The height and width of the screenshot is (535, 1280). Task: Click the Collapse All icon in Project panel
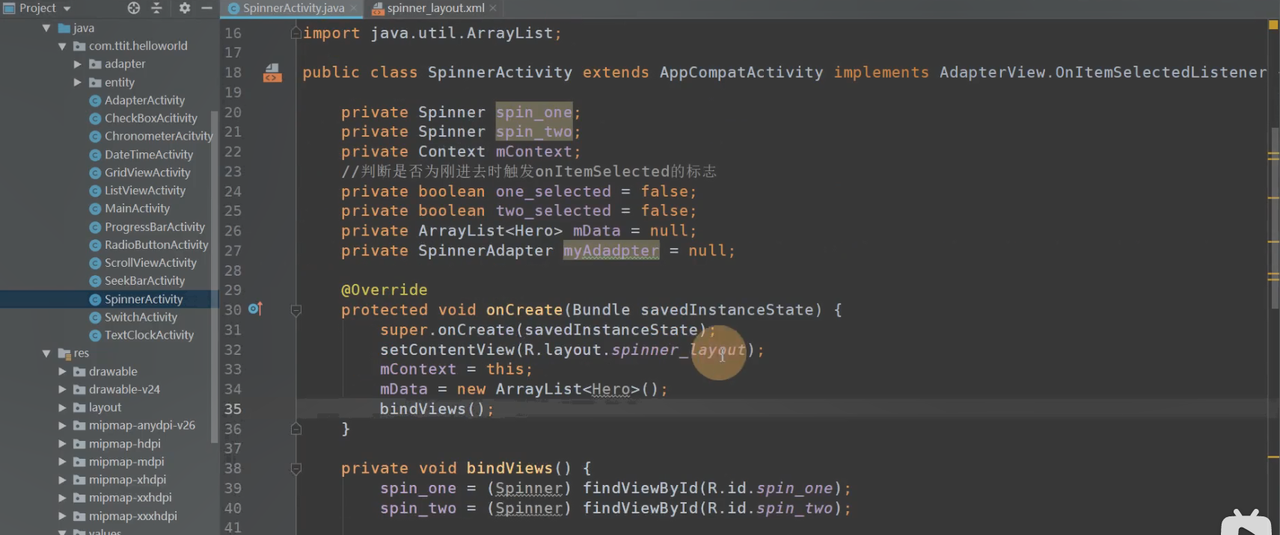coord(157,8)
